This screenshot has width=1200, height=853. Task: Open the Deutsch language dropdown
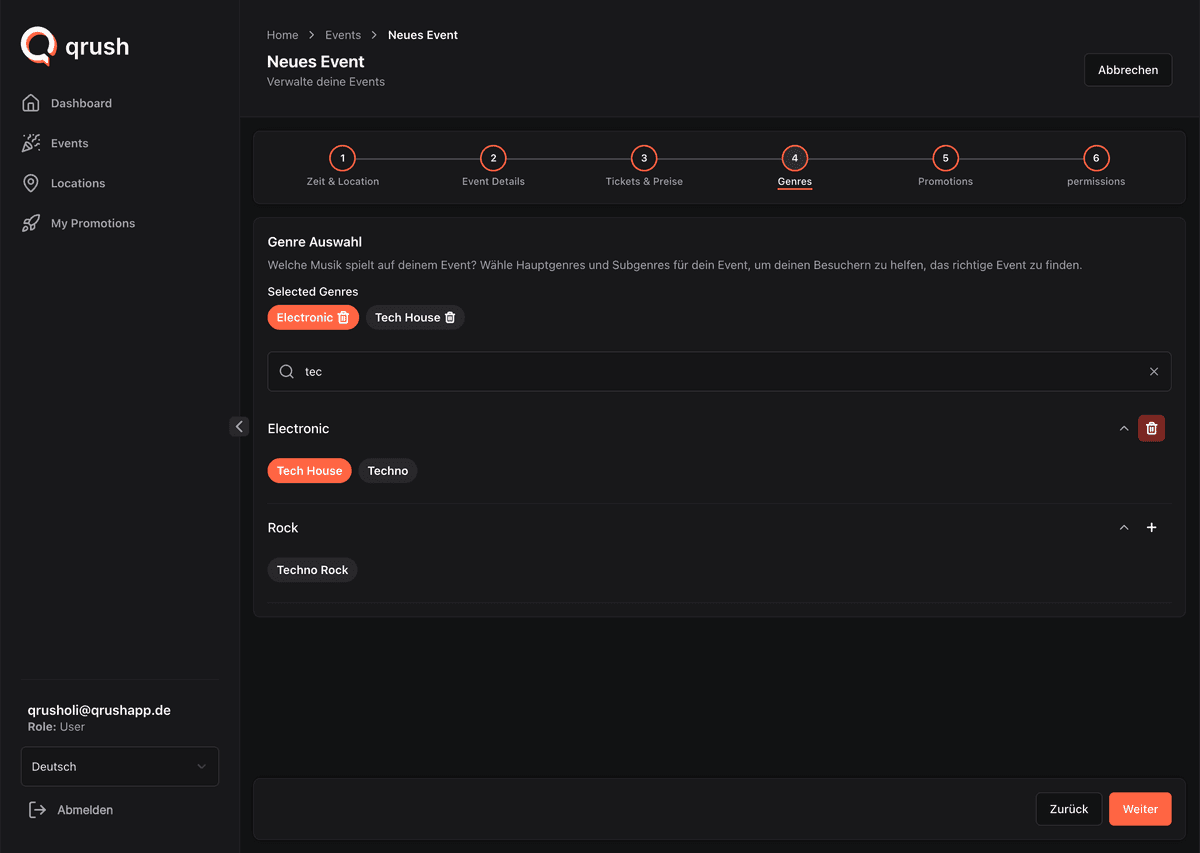point(120,766)
